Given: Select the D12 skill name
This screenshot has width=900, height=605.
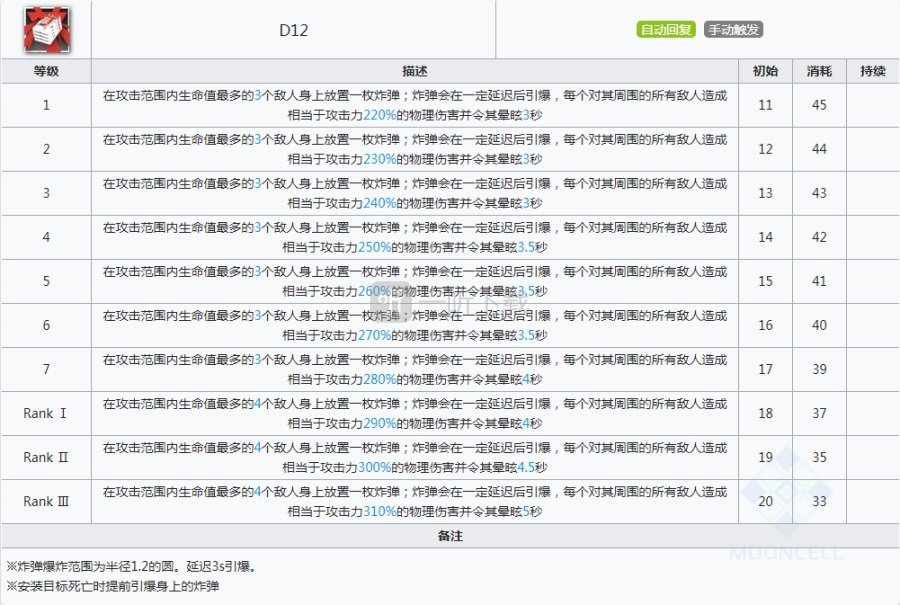Looking at the screenshot, I should (x=293, y=30).
